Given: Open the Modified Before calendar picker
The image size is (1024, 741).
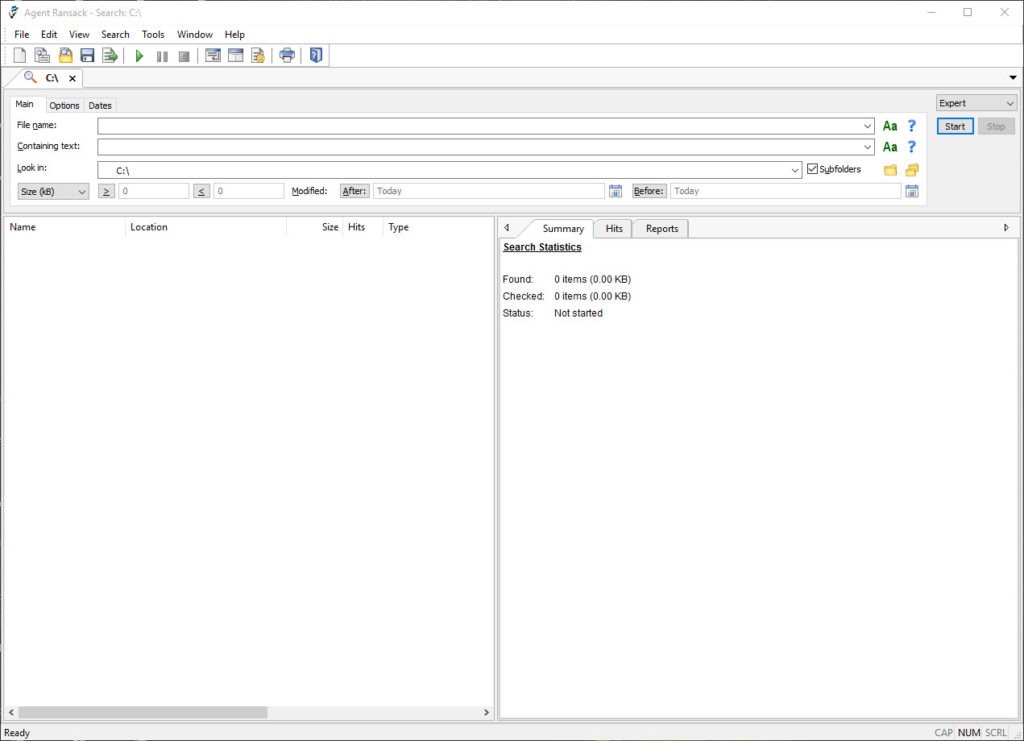Looking at the screenshot, I should (912, 191).
